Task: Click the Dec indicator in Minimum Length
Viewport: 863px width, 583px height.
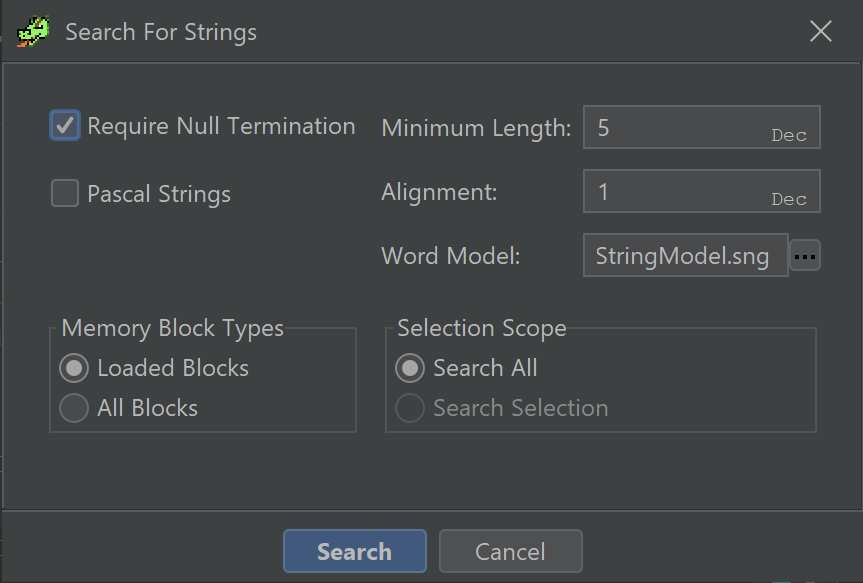Action: (x=789, y=136)
